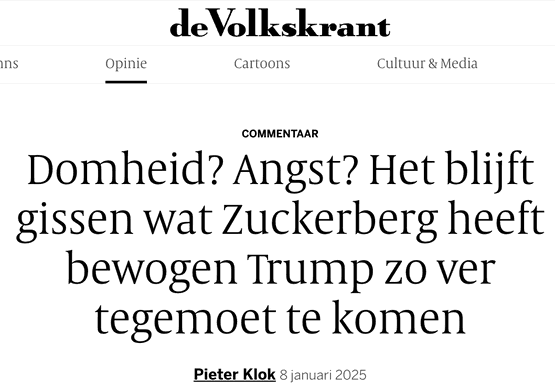Select the partially visible tab ending in 'nns'

pos(9,64)
